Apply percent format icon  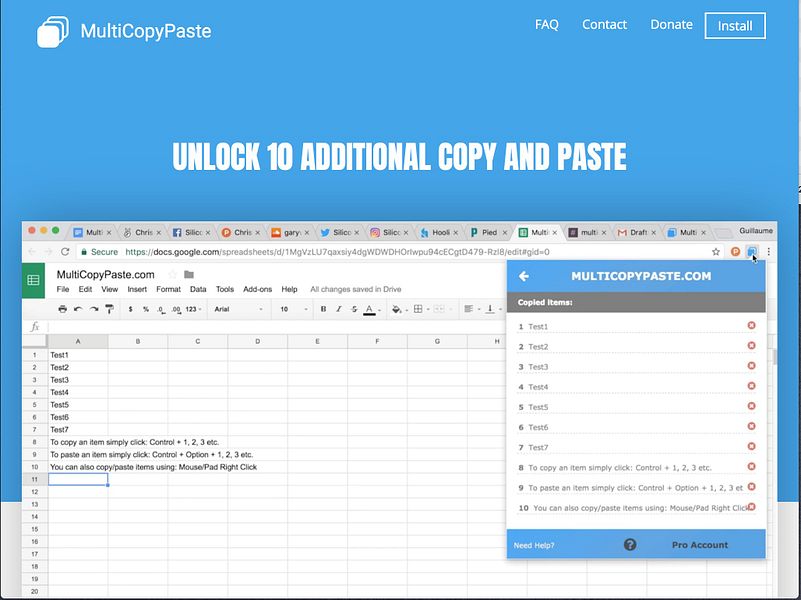145,309
